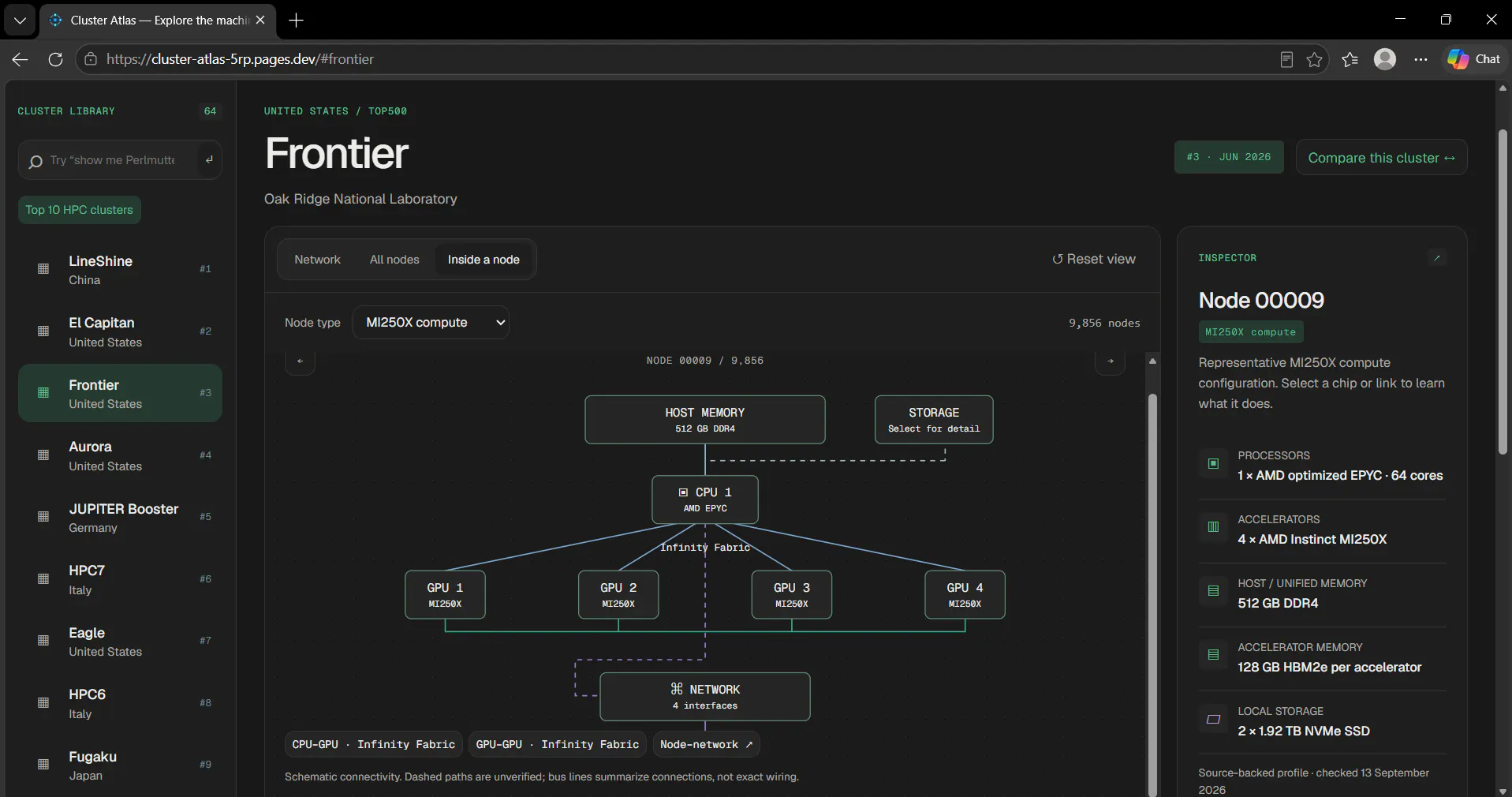Refresh the browser page

[55, 59]
